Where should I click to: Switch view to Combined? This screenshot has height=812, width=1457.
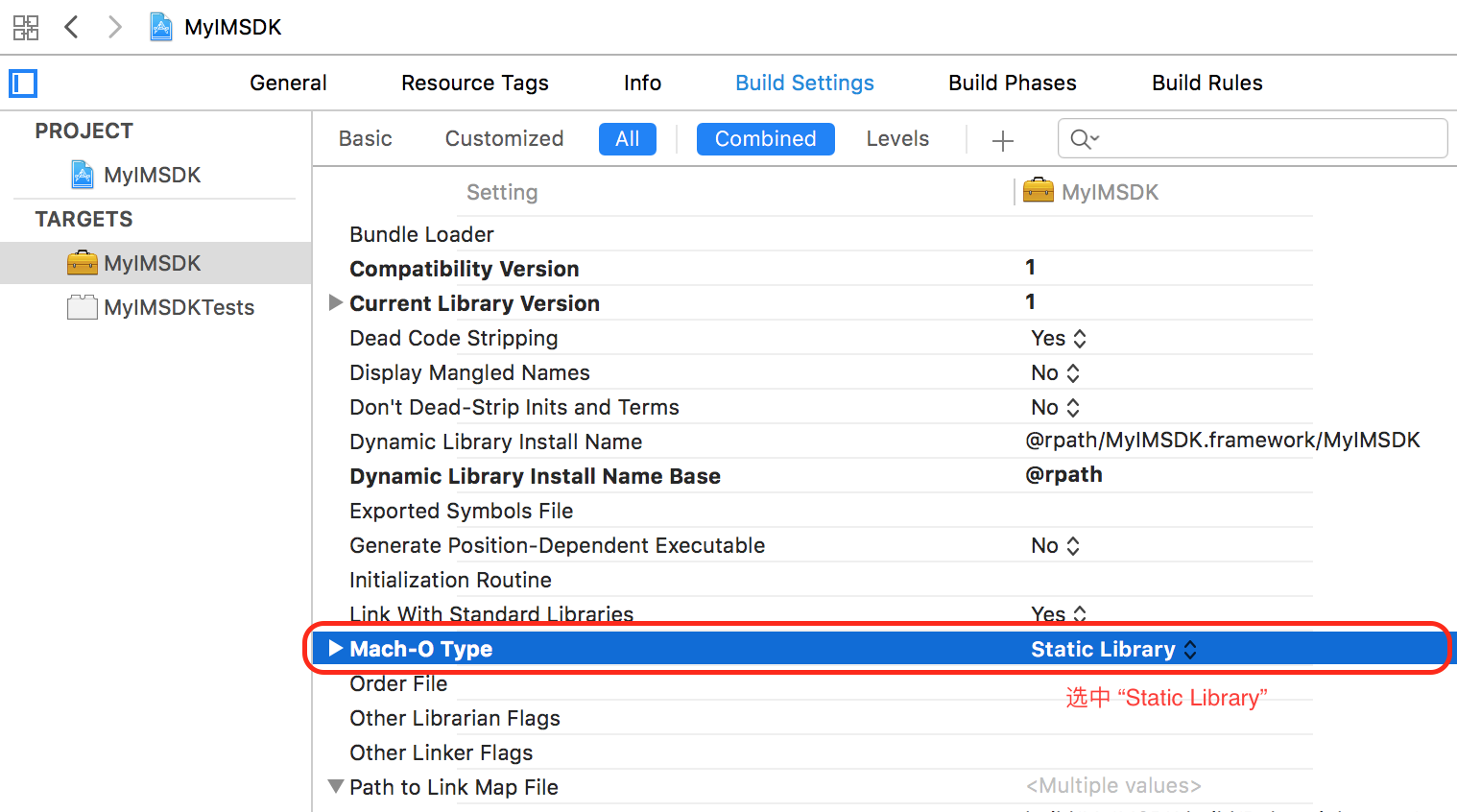pyautogui.click(x=765, y=139)
